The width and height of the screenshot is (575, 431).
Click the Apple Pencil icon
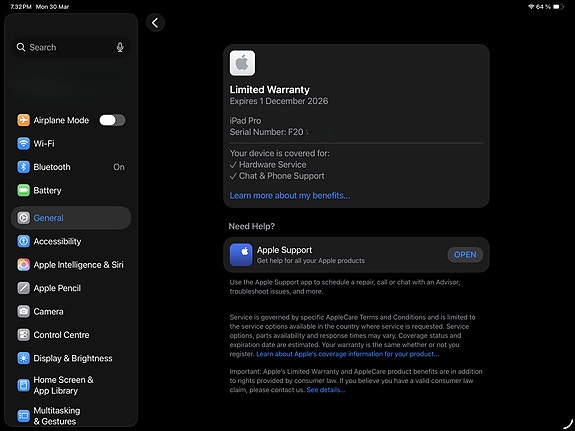(x=23, y=288)
